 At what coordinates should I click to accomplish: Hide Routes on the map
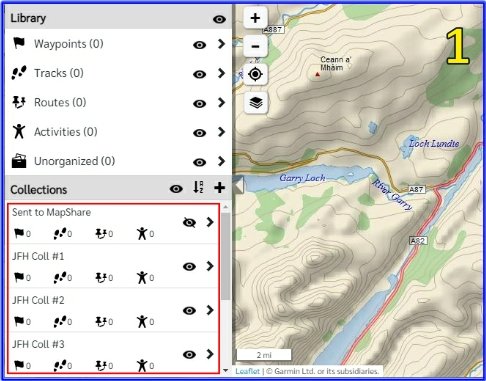pos(199,103)
